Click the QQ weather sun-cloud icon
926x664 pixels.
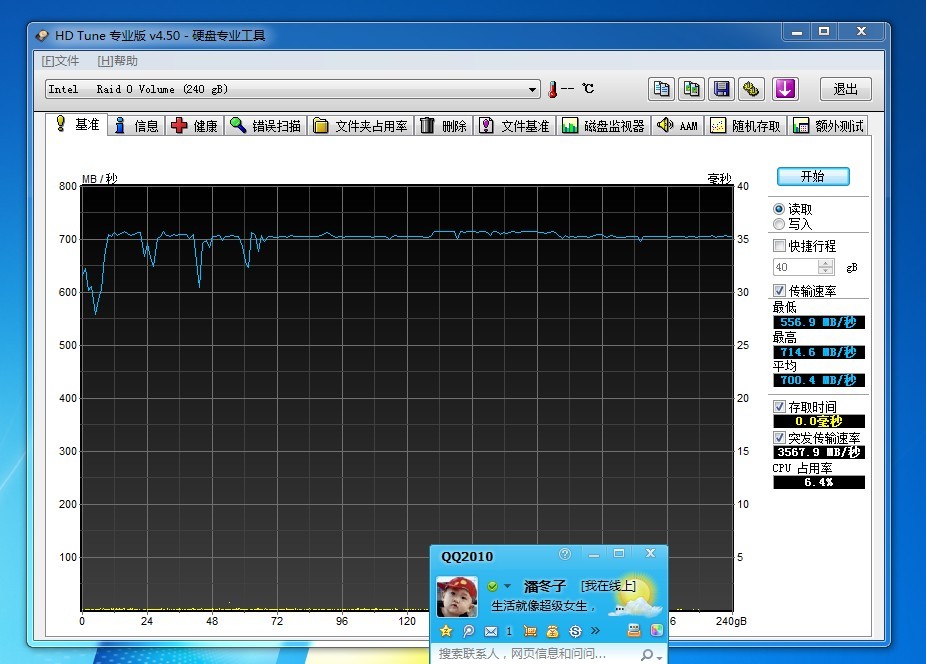click(635, 594)
